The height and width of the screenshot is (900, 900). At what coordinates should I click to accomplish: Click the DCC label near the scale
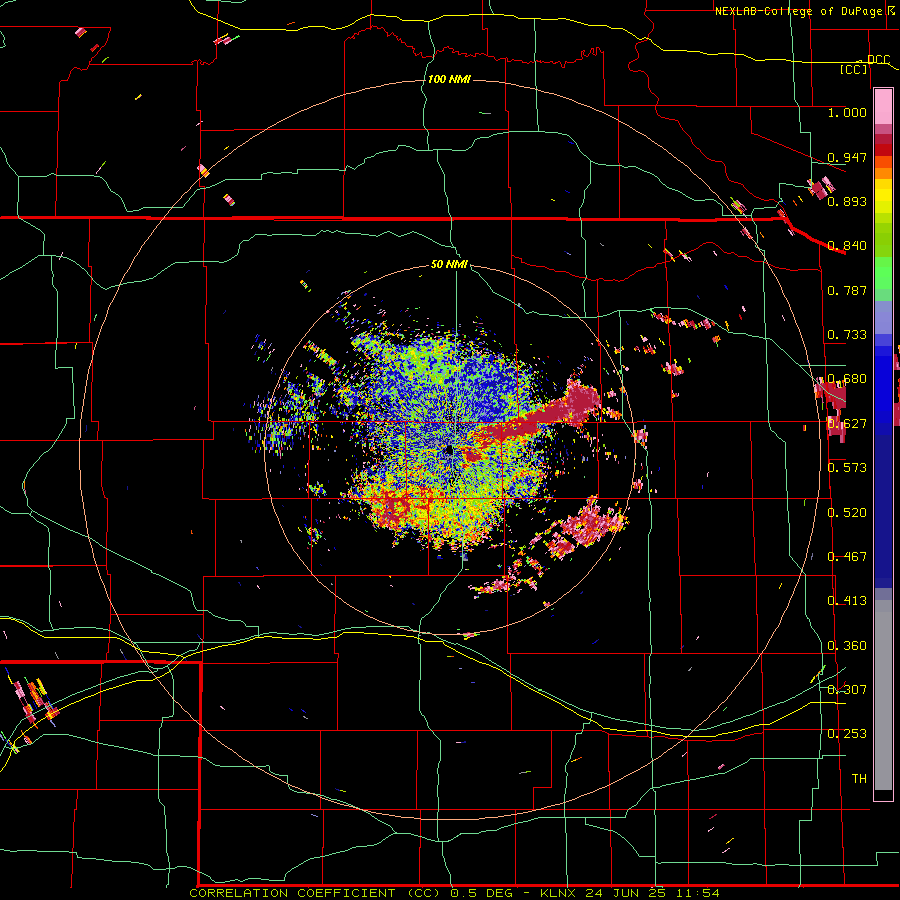tap(878, 59)
